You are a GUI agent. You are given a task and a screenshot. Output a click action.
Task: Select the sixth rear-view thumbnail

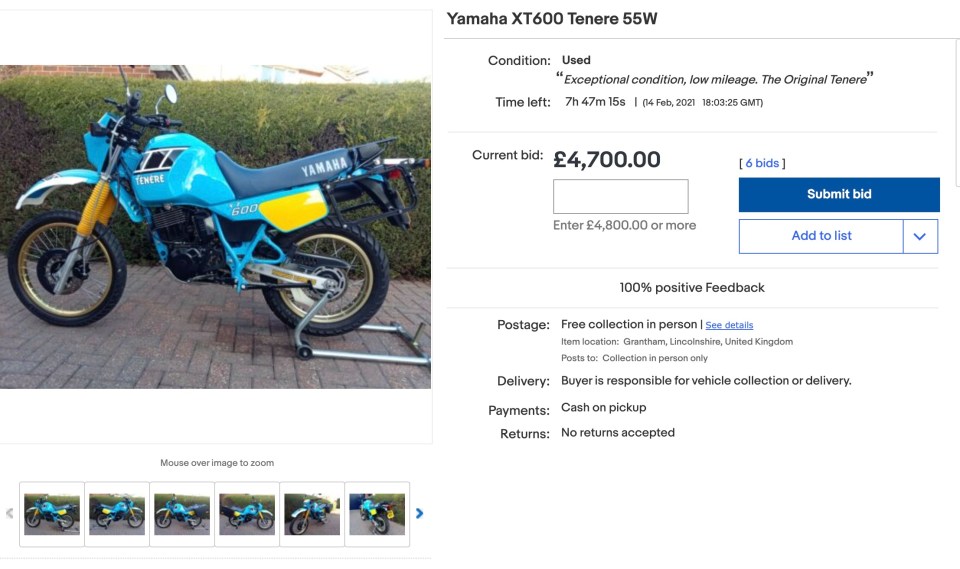pos(377,514)
